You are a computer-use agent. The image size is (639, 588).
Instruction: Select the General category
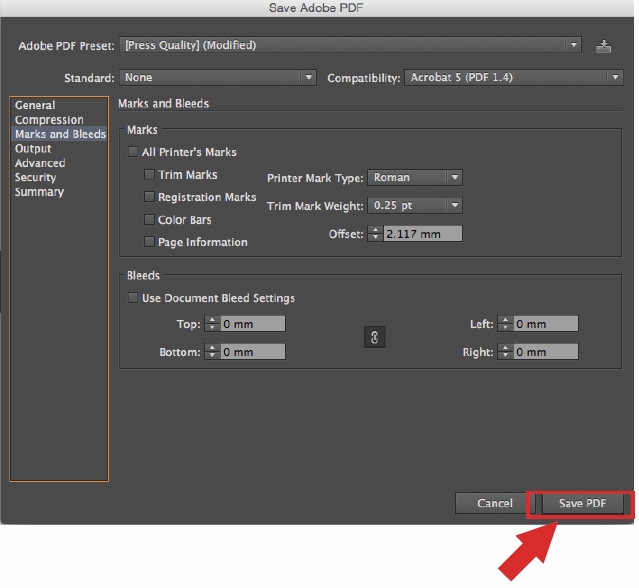(35, 106)
